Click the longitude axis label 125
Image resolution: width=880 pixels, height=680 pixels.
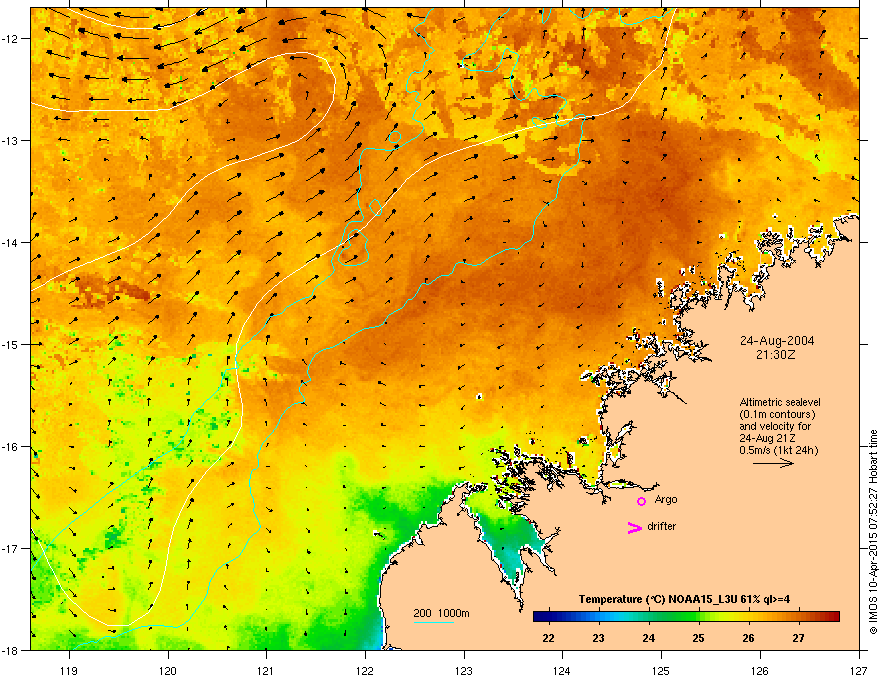661,670
